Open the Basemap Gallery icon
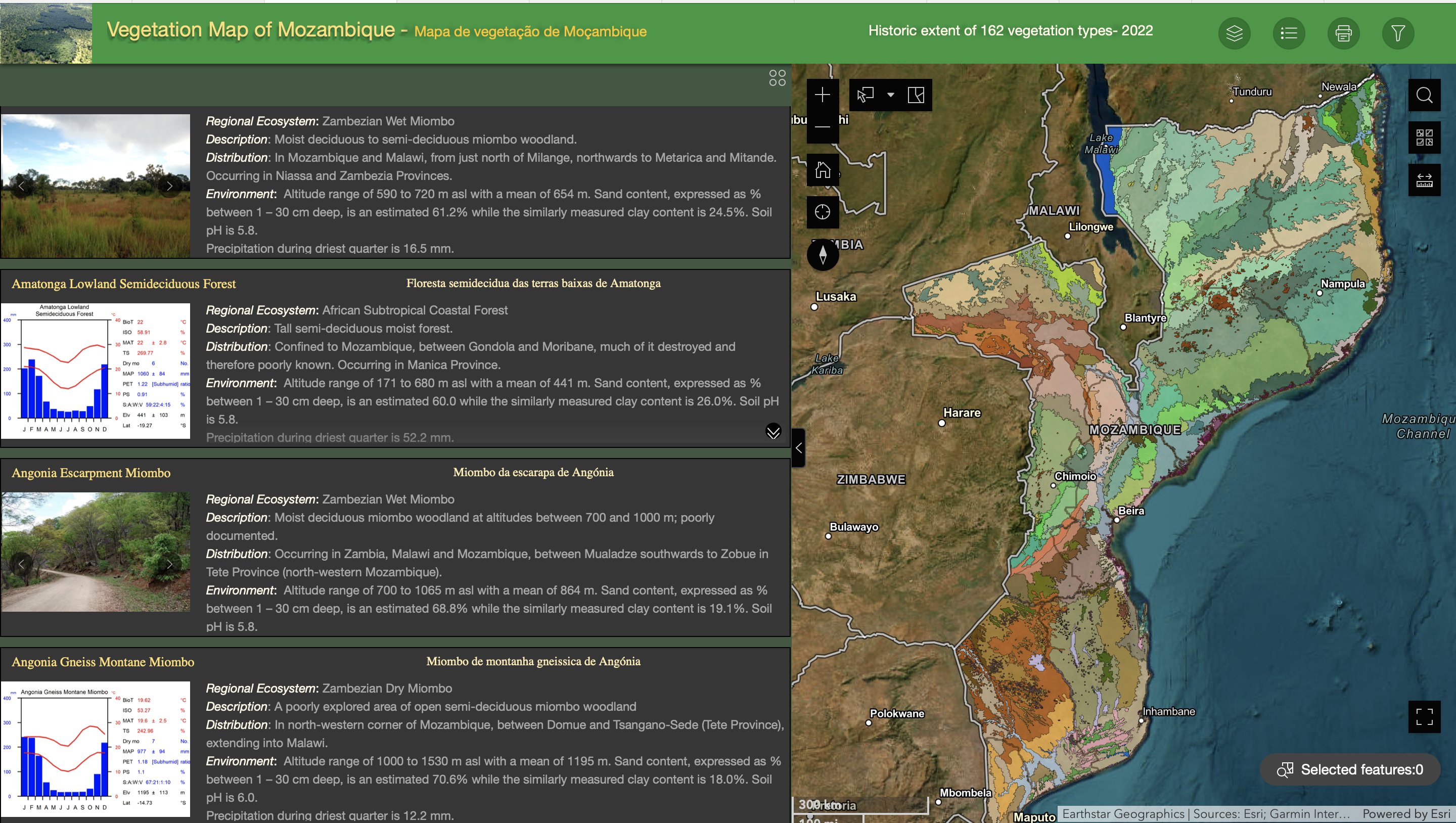The width and height of the screenshot is (1456, 823). point(1424,138)
